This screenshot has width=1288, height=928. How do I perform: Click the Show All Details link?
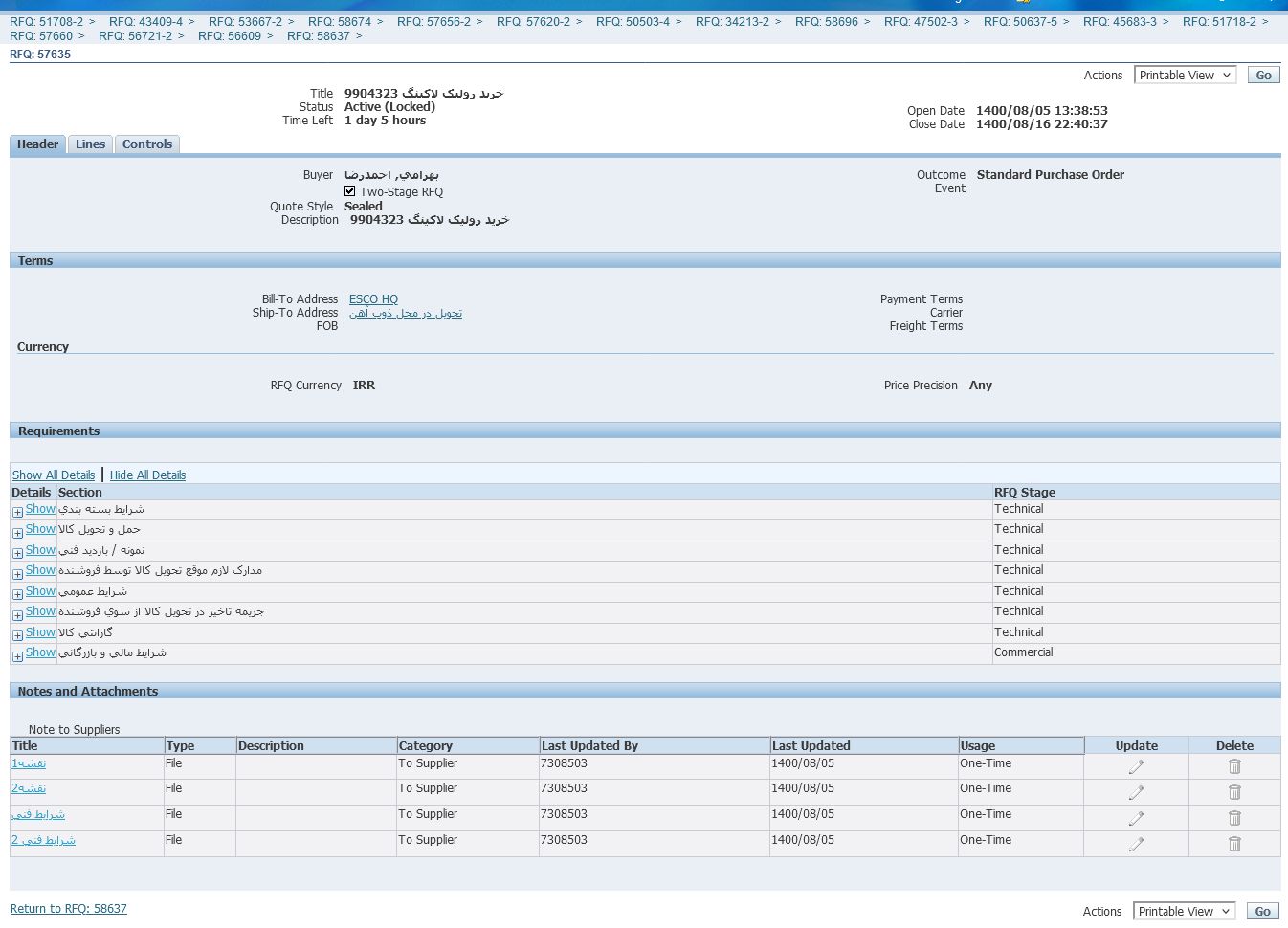54,475
